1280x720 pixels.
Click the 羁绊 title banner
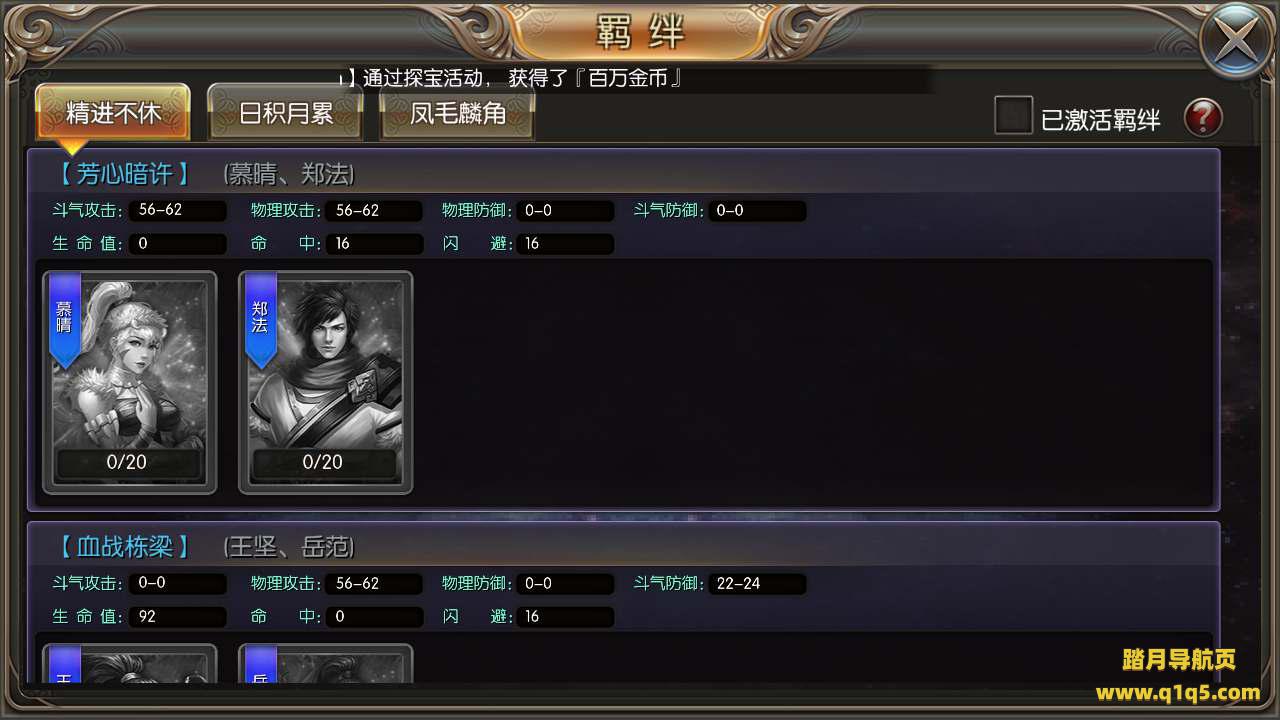(x=640, y=32)
